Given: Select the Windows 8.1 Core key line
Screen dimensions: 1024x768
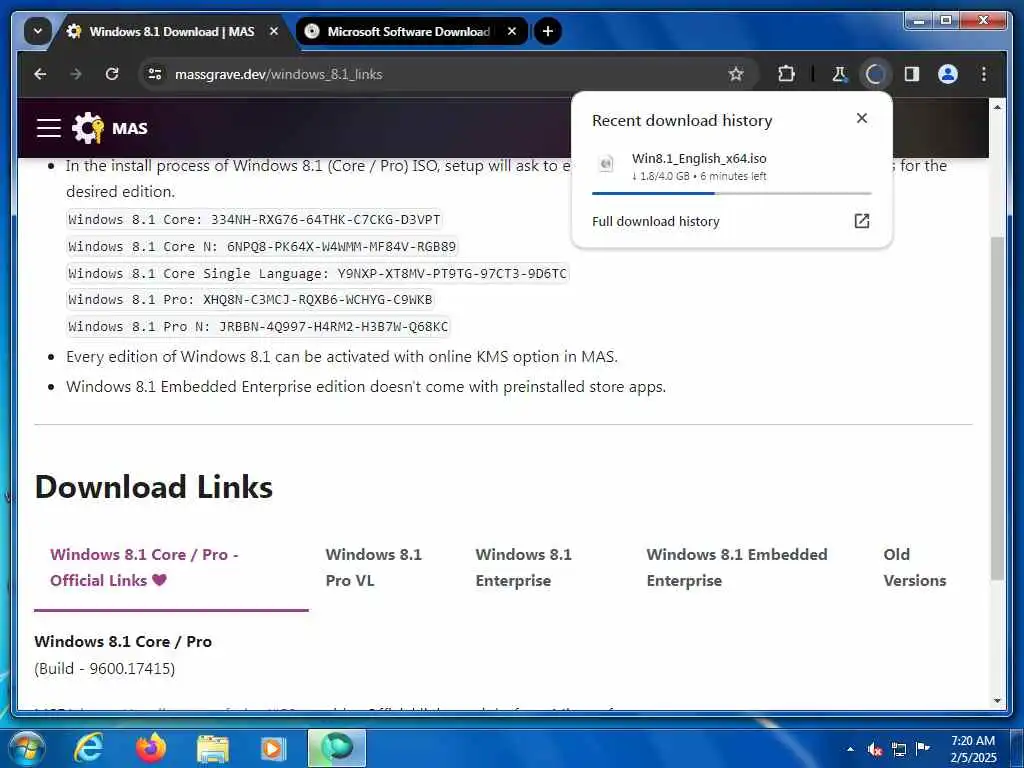Looking at the screenshot, I should point(254,219).
